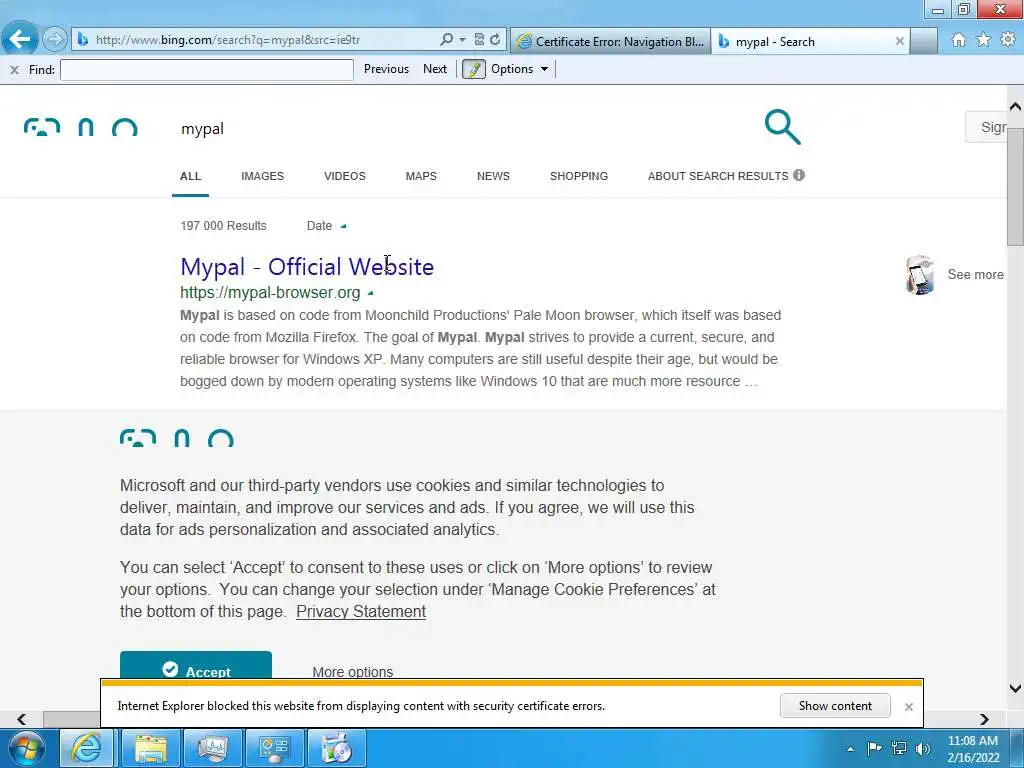Click the vertical scrollbar up arrow
The width and height of the screenshot is (1024, 768).
(x=1015, y=106)
